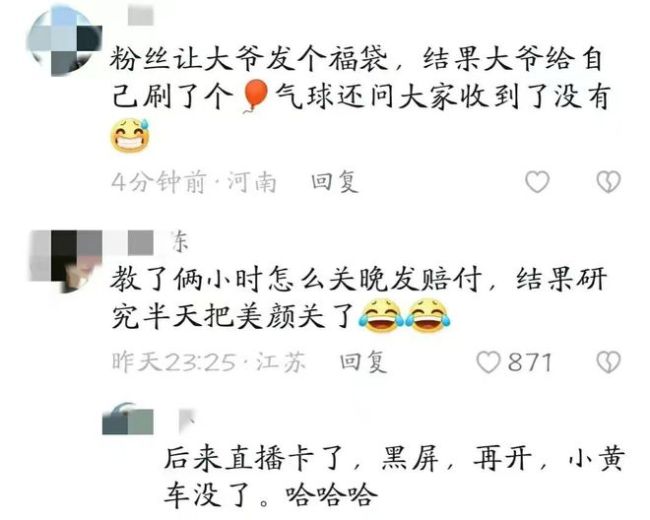Viewport: 650px width, 520px height.
Task: Tap the first crying-laughing emoji after 美颜关了
Action: (381, 316)
